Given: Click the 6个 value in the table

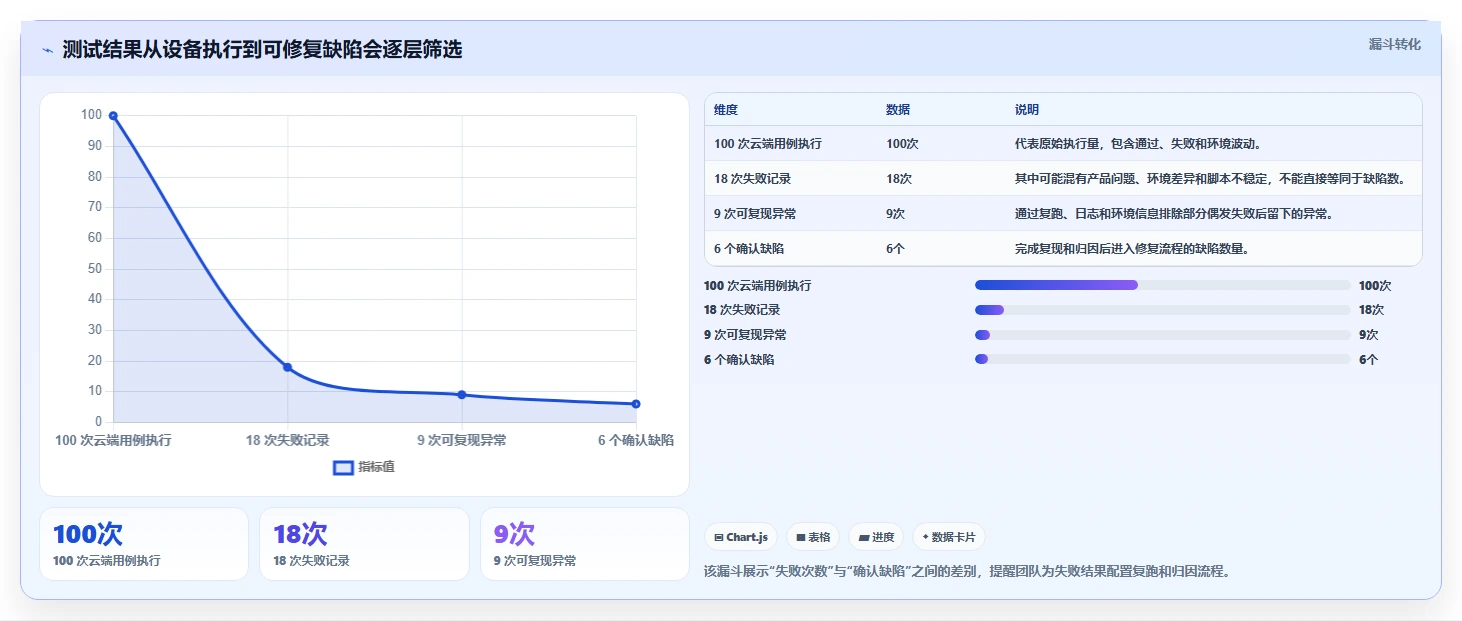Looking at the screenshot, I should [x=895, y=249].
